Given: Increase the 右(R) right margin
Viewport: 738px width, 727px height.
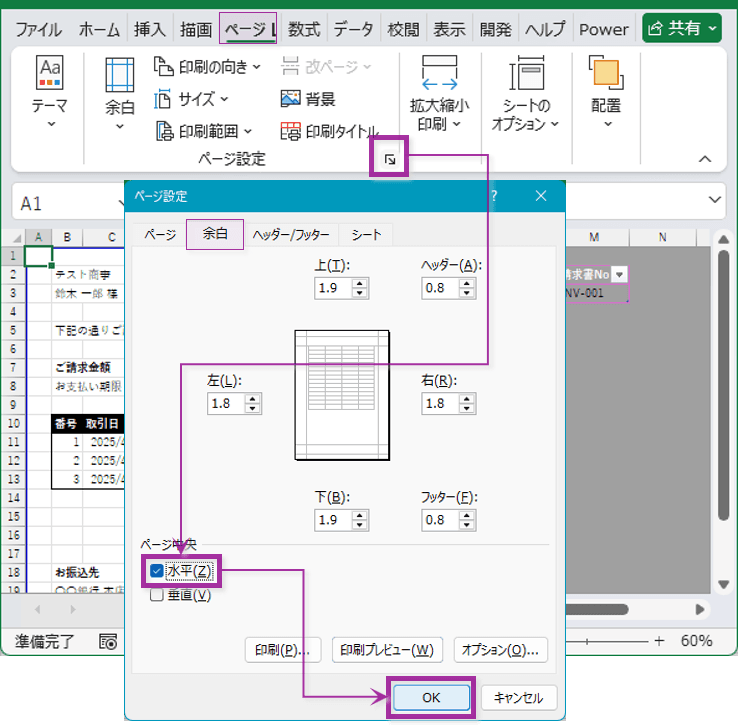Looking at the screenshot, I should (467, 399).
